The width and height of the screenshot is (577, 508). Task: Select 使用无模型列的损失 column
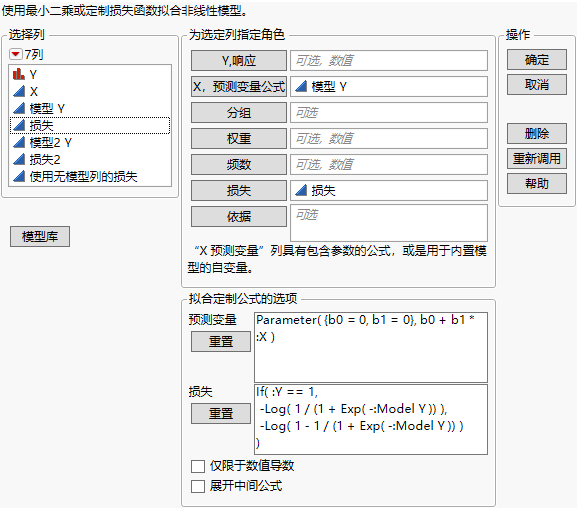(x=90, y=176)
